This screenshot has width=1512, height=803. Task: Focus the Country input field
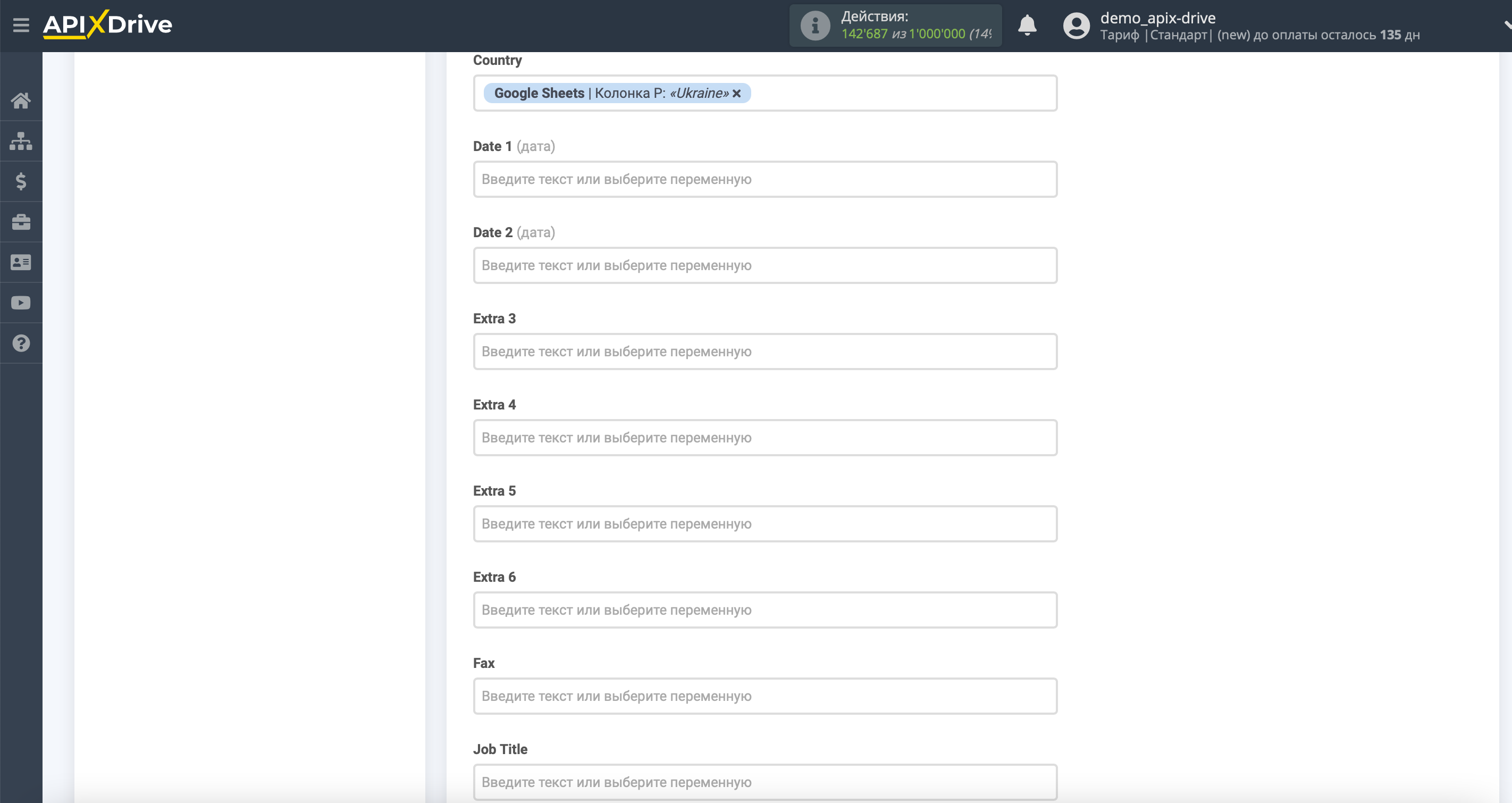766,94
